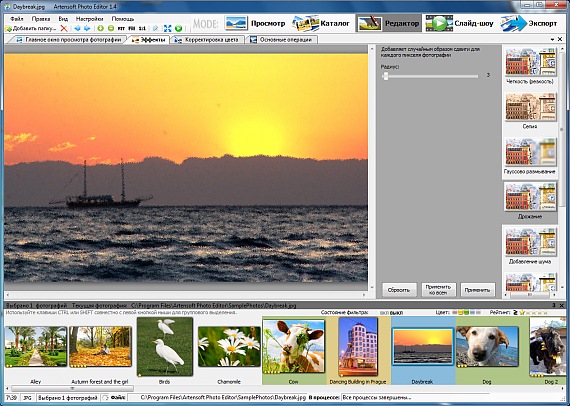Zoom out with the green minus icon

coord(111,28)
